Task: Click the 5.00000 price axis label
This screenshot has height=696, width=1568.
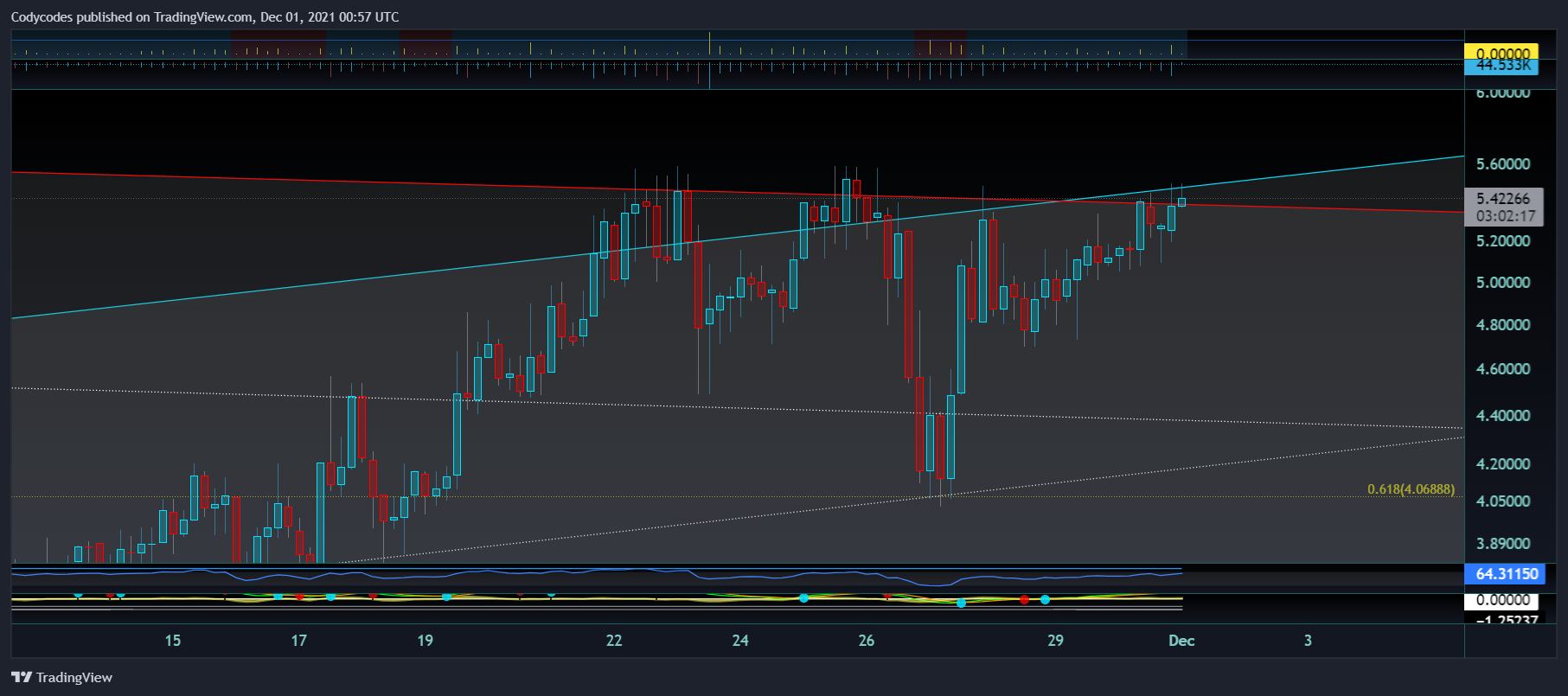Action: 1503,283
